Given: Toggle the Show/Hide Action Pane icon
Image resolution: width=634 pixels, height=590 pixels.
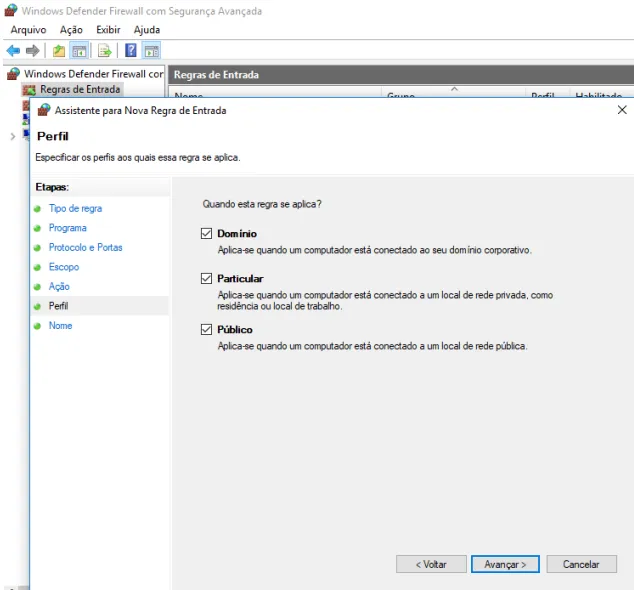Looking at the screenshot, I should 152,51.
